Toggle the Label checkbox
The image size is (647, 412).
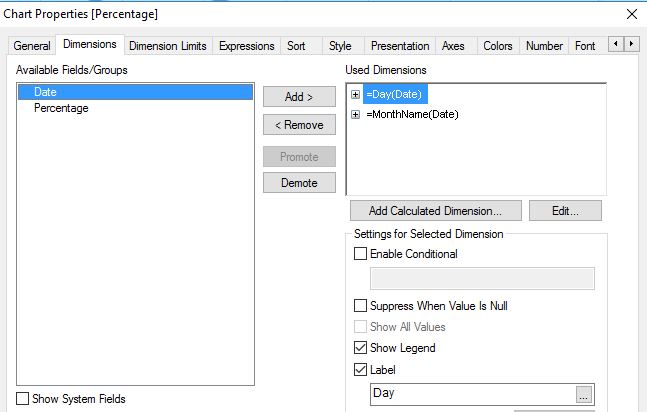click(x=361, y=370)
